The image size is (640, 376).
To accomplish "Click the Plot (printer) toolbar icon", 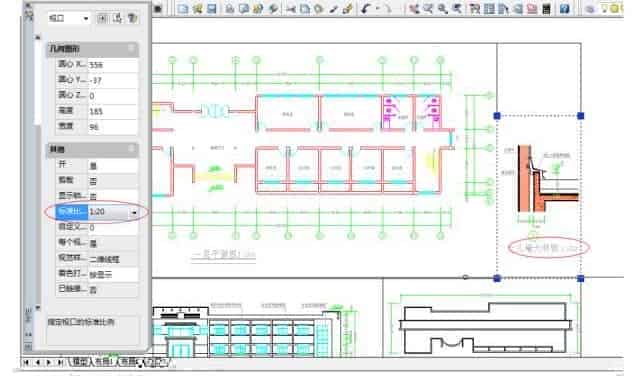I will coord(230,8).
